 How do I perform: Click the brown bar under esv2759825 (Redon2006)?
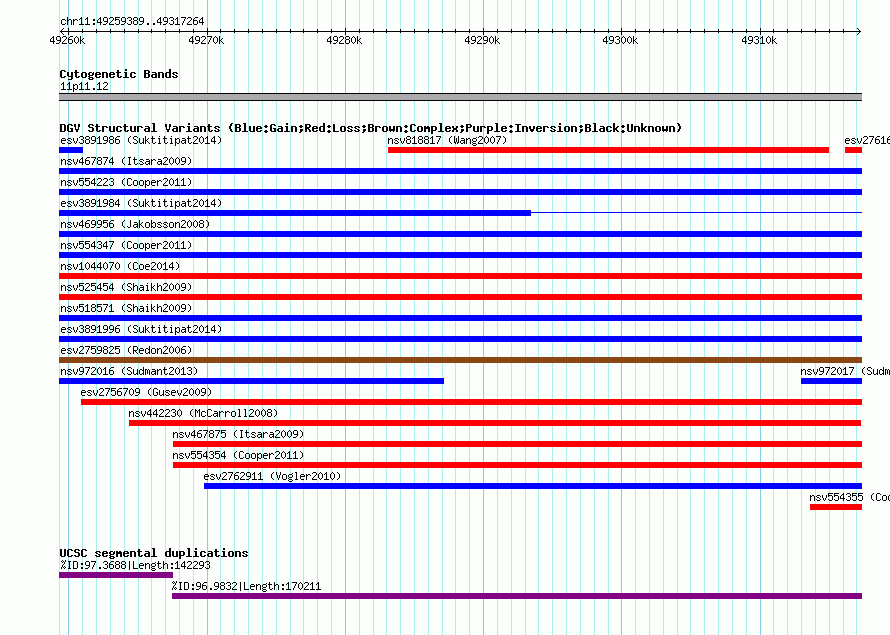pyautogui.click(x=460, y=360)
